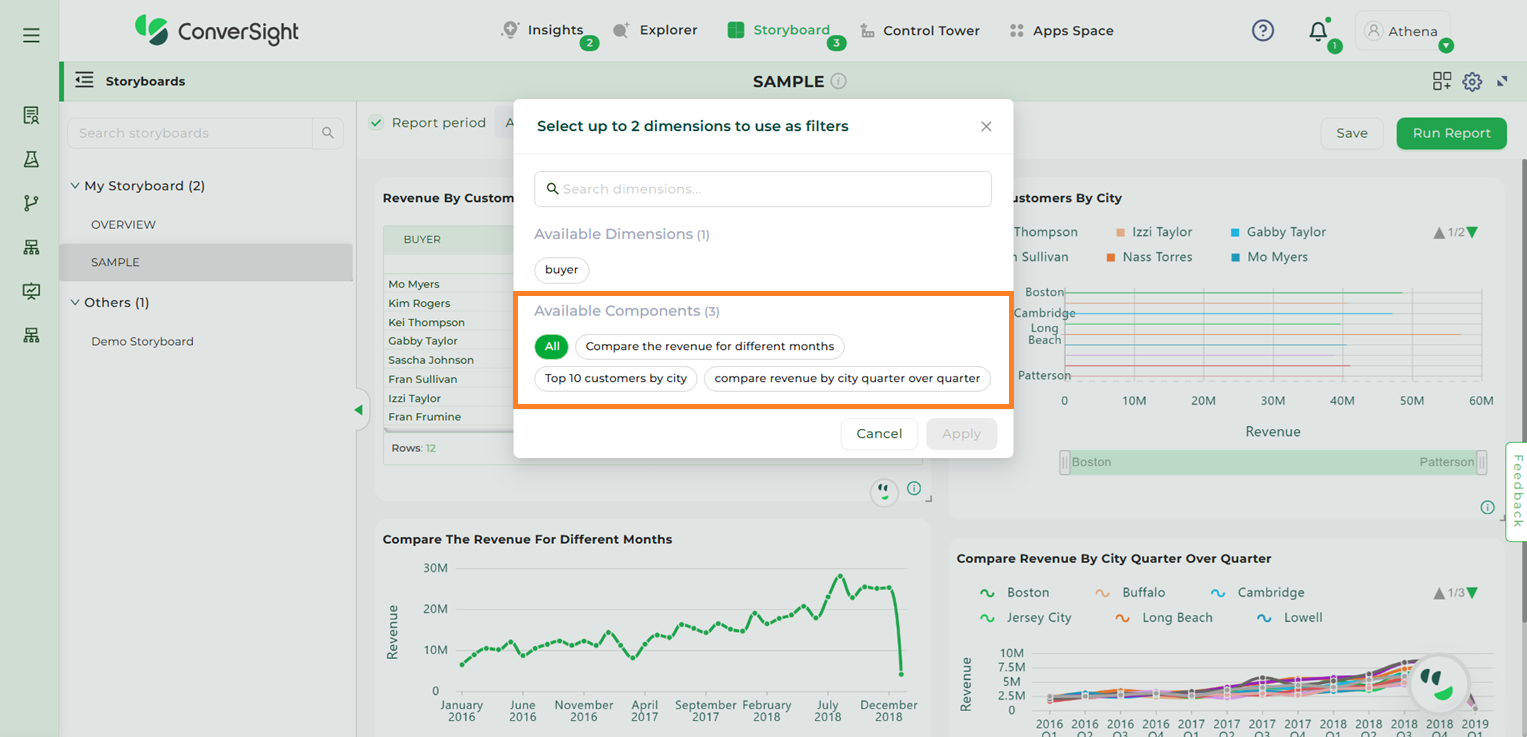Open the help question mark icon

(1263, 31)
